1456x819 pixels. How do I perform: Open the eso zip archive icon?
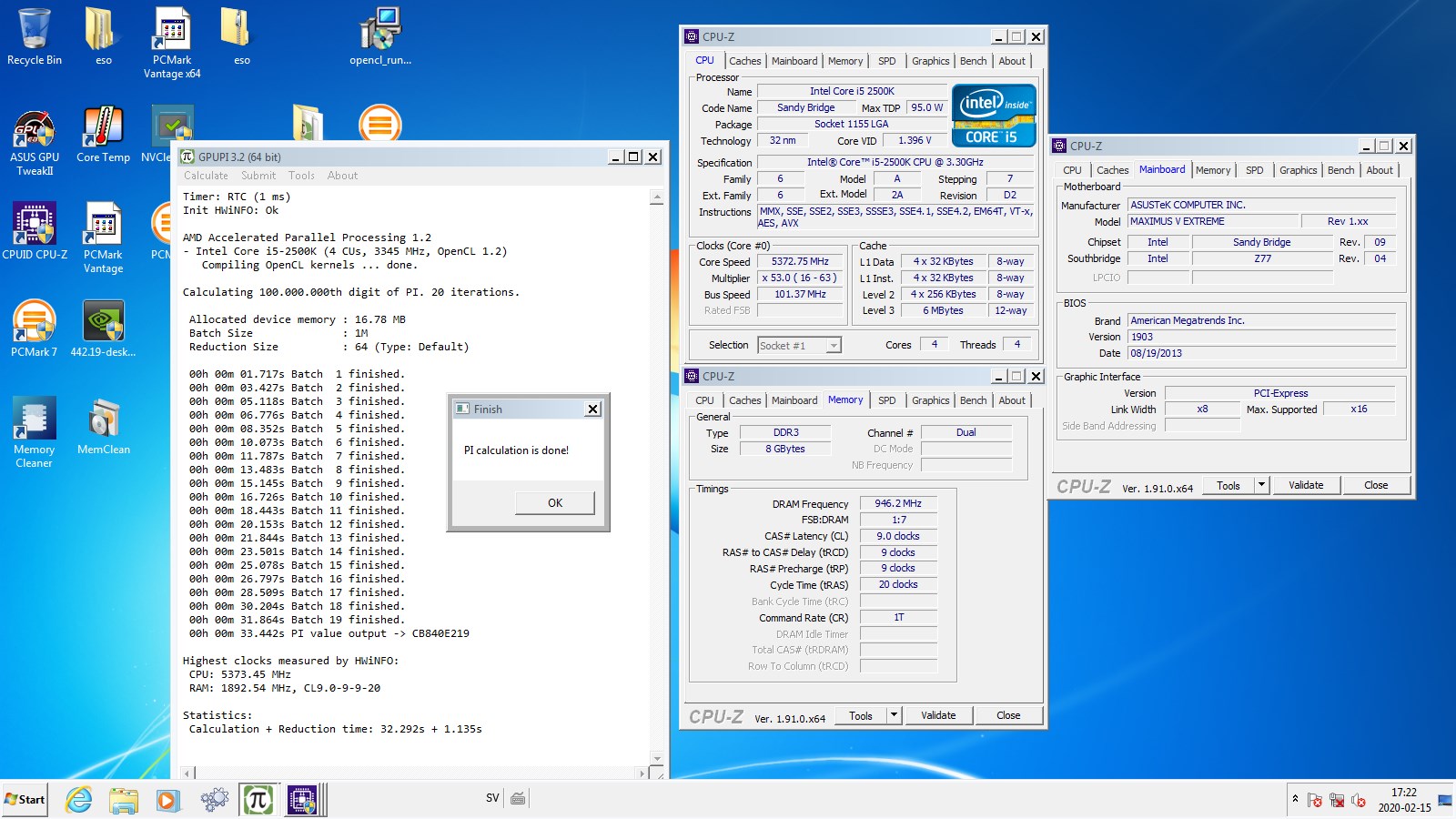(240, 36)
